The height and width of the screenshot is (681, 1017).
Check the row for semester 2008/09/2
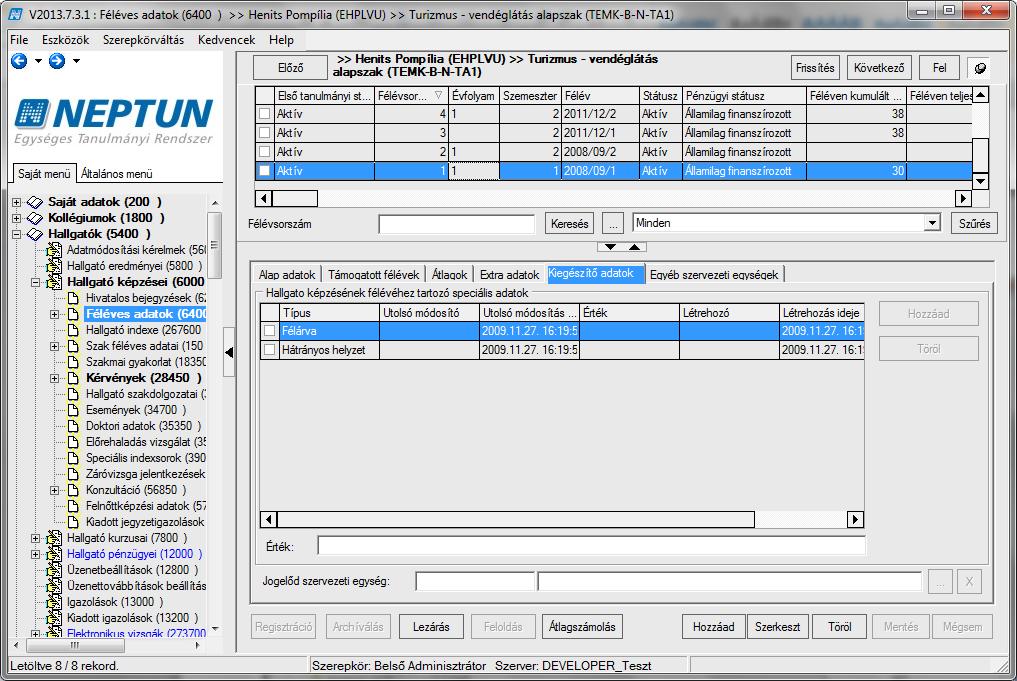(264, 152)
